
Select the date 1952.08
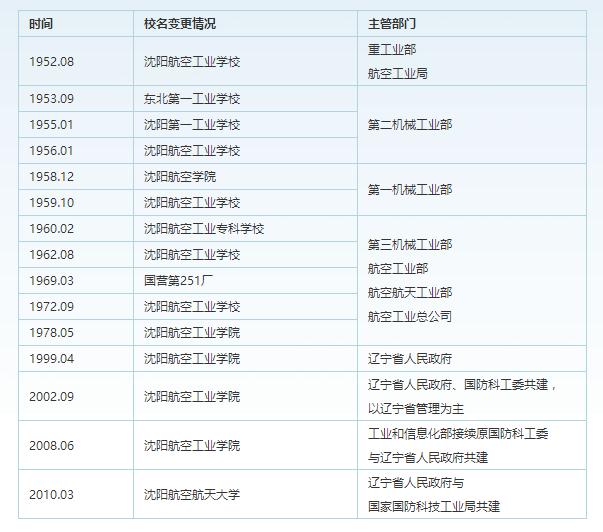click(x=52, y=62)
